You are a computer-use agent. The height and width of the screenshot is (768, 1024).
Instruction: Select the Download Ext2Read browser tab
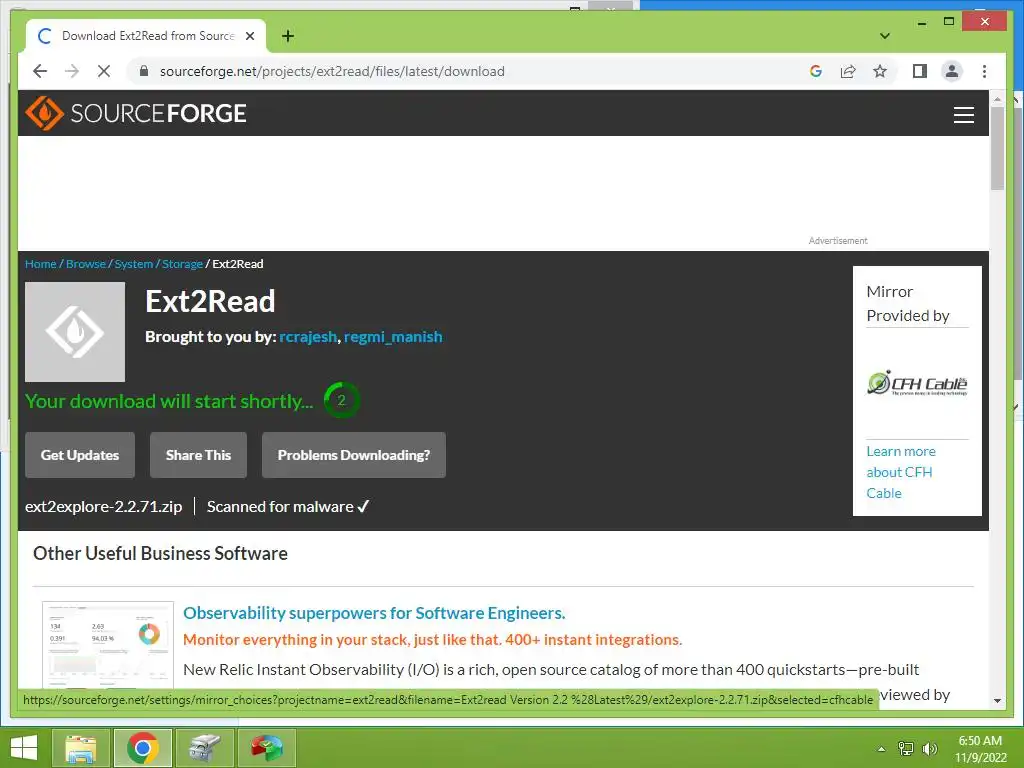tap(146, 36)
